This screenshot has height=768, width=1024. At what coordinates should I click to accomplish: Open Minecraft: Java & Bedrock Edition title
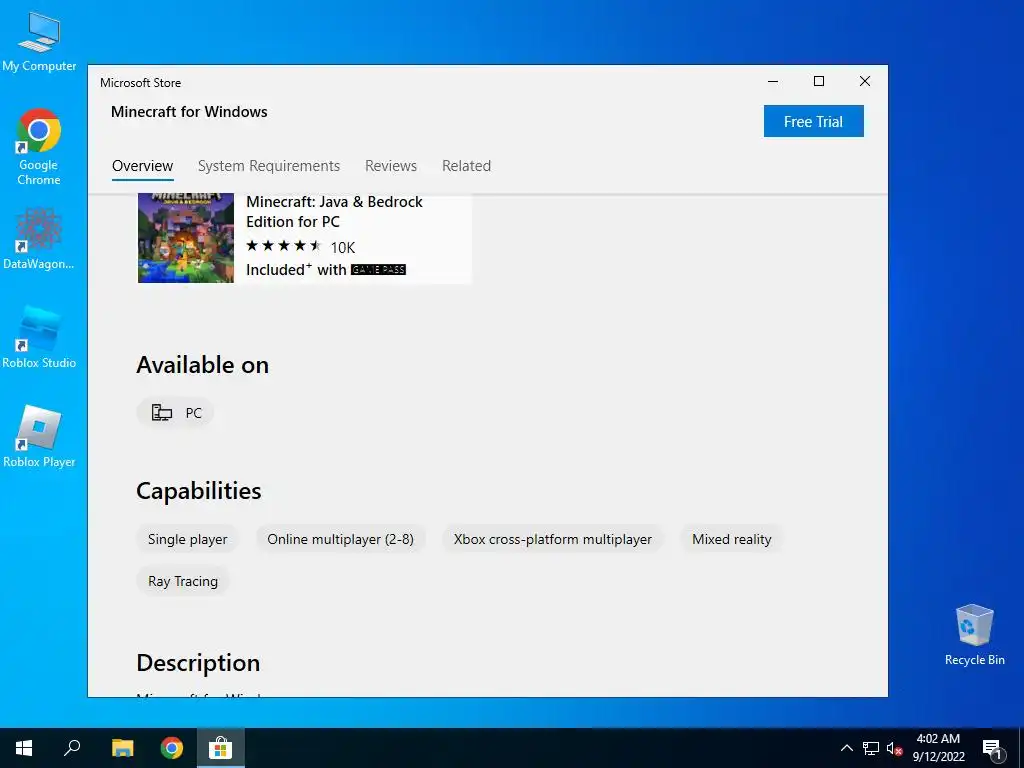pyautogui.click(x=334, y=212)
